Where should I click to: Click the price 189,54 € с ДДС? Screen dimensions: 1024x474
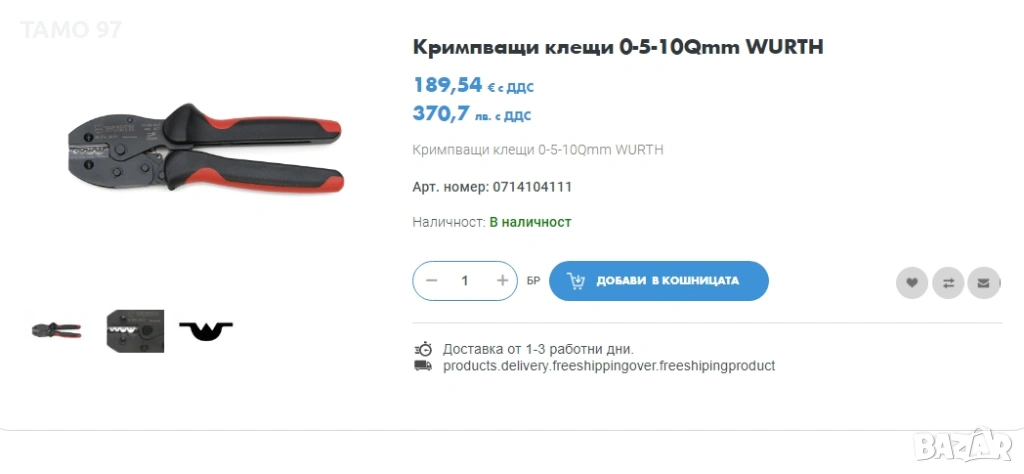point(473,85)
